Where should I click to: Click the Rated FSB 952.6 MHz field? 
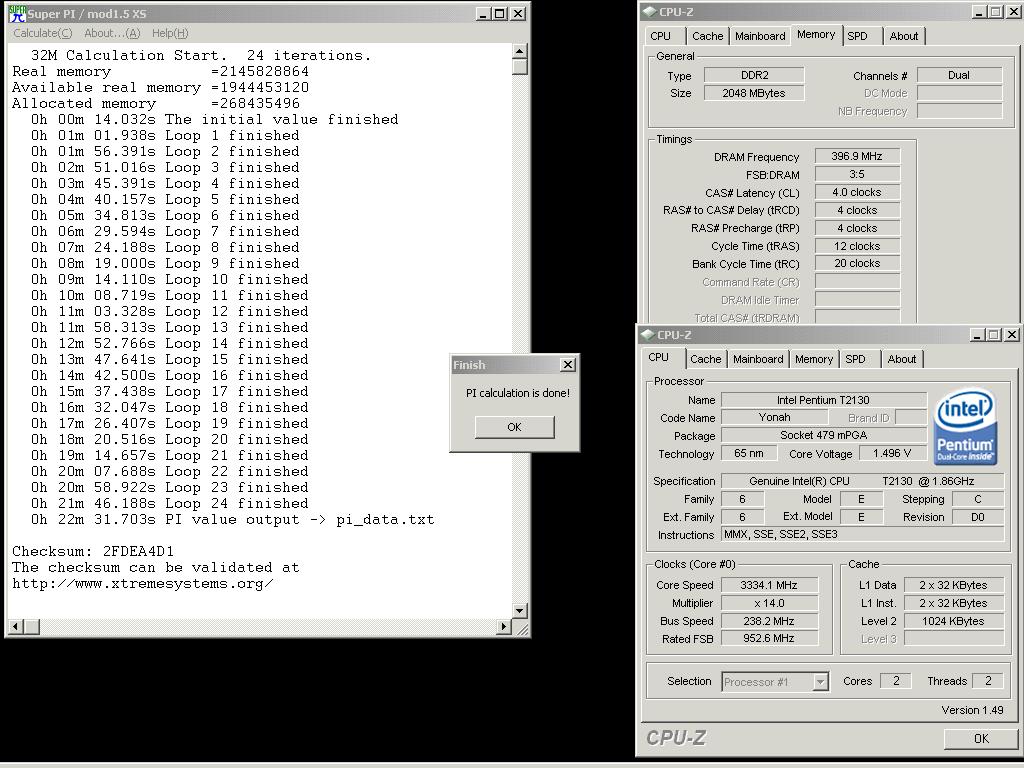[769, 639]
